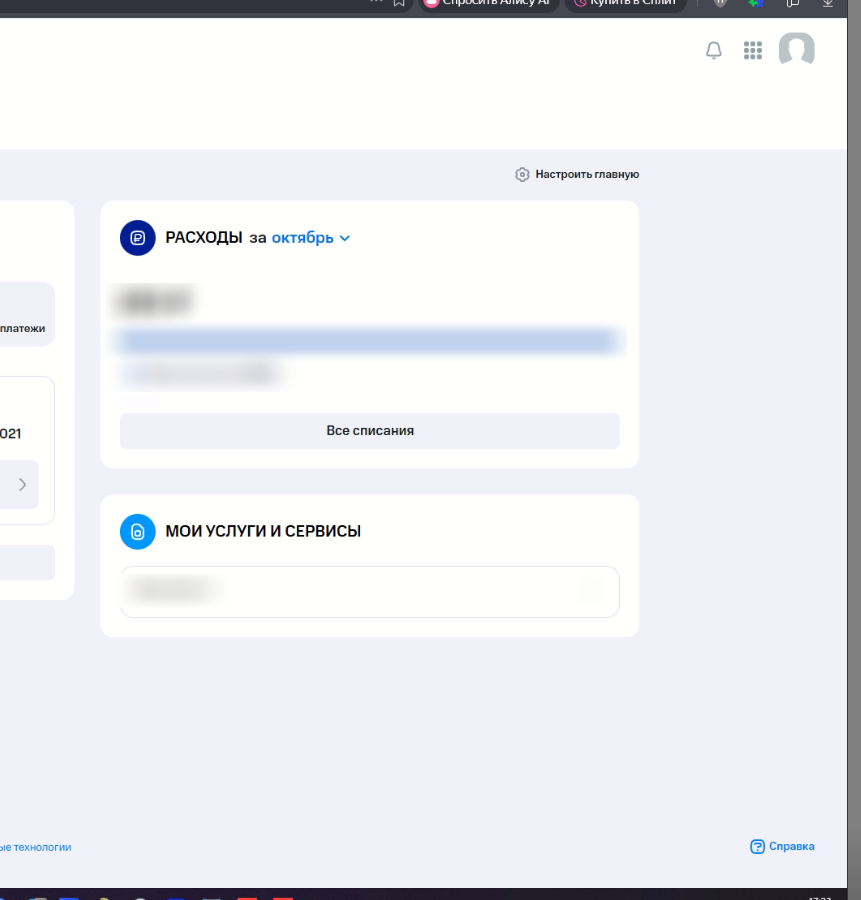
Task: Open the notifications bell
Action: click(713, 51)
